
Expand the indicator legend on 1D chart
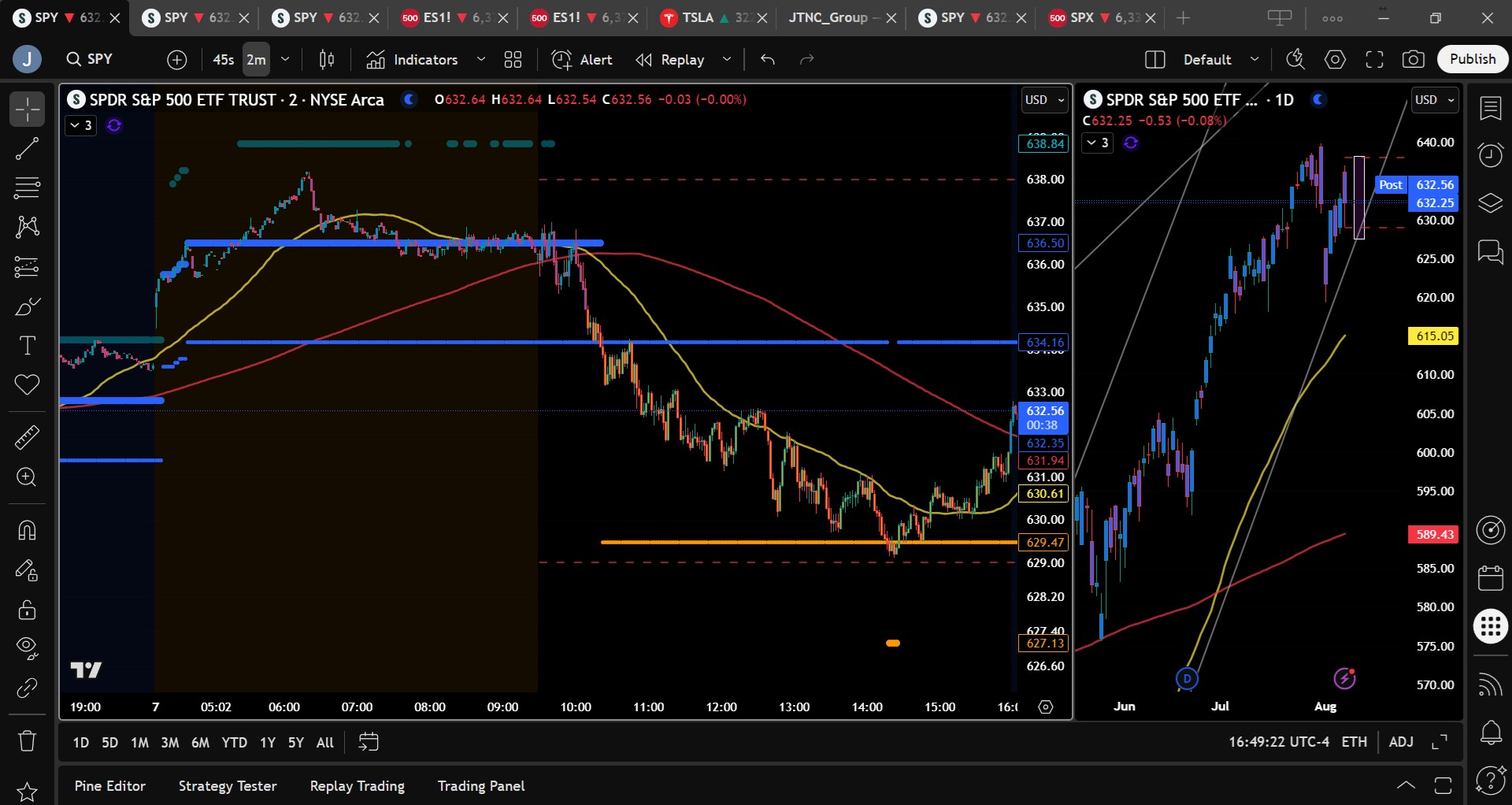point(1097,143)
